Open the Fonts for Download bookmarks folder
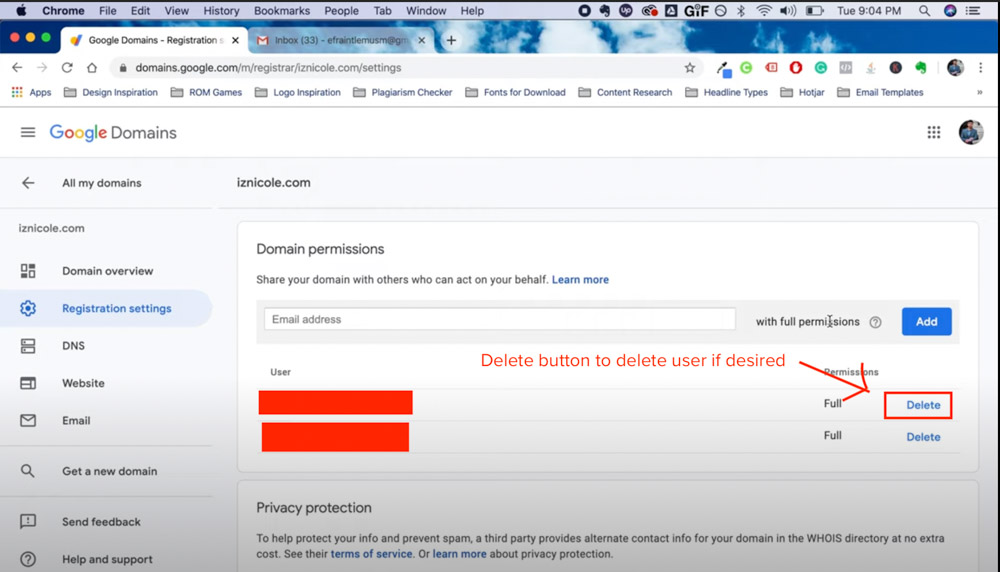Screen dimensions: 1000x572 tap(515, 92)
